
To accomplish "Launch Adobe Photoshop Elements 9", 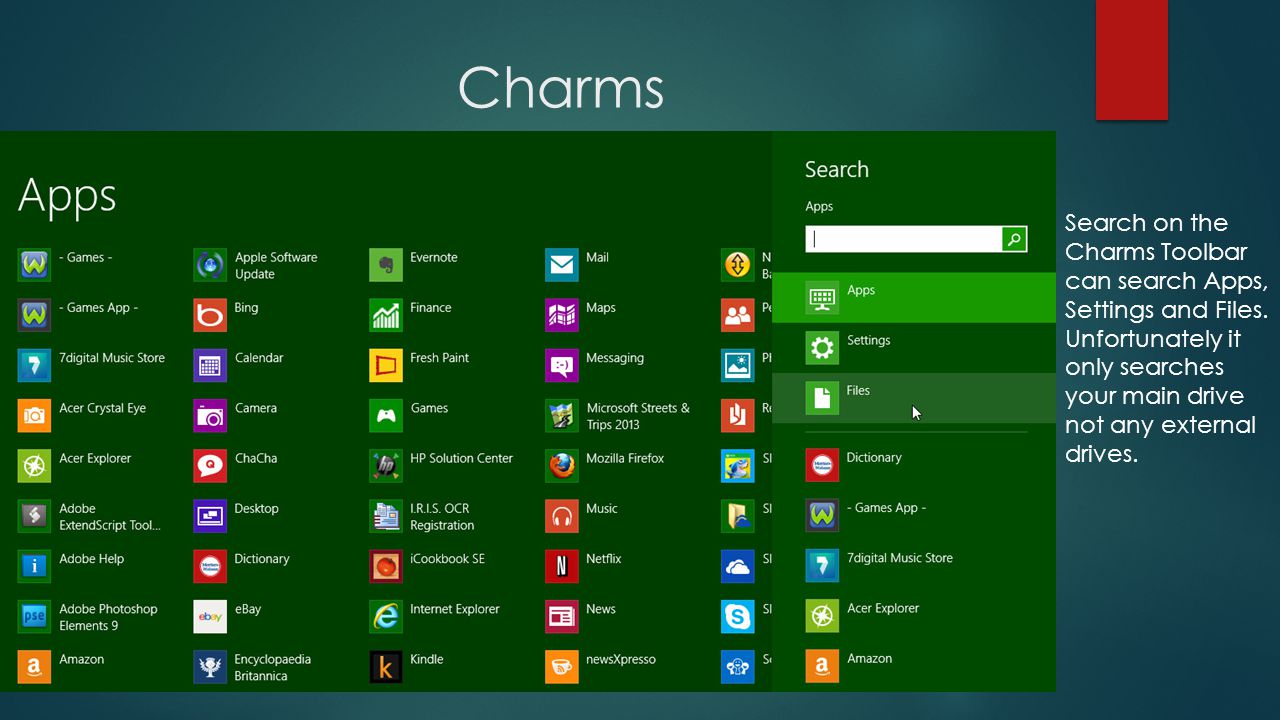I will point(88,616).
